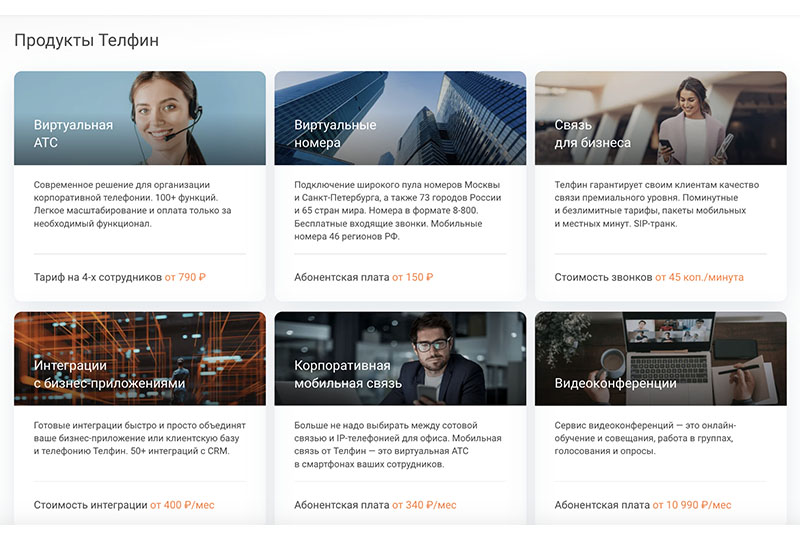This screenshot has width=800, height=541.
Task: Click the Продукты Телфин heading
Action: coord(86,40)
